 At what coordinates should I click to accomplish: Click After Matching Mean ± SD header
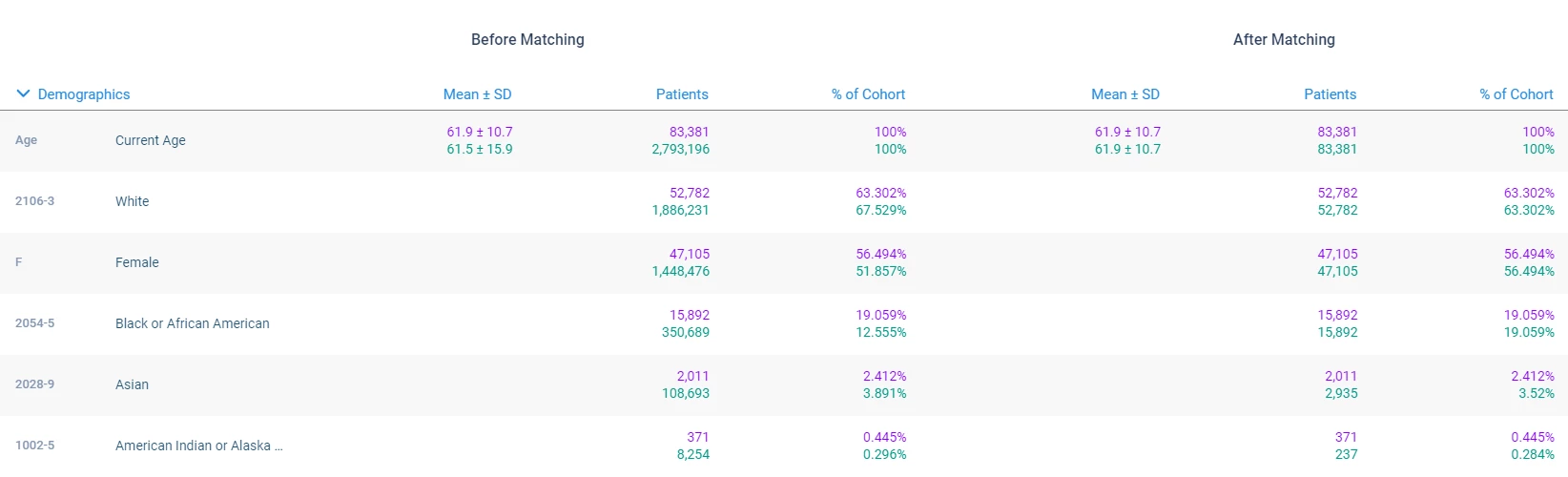point(1125,94)
